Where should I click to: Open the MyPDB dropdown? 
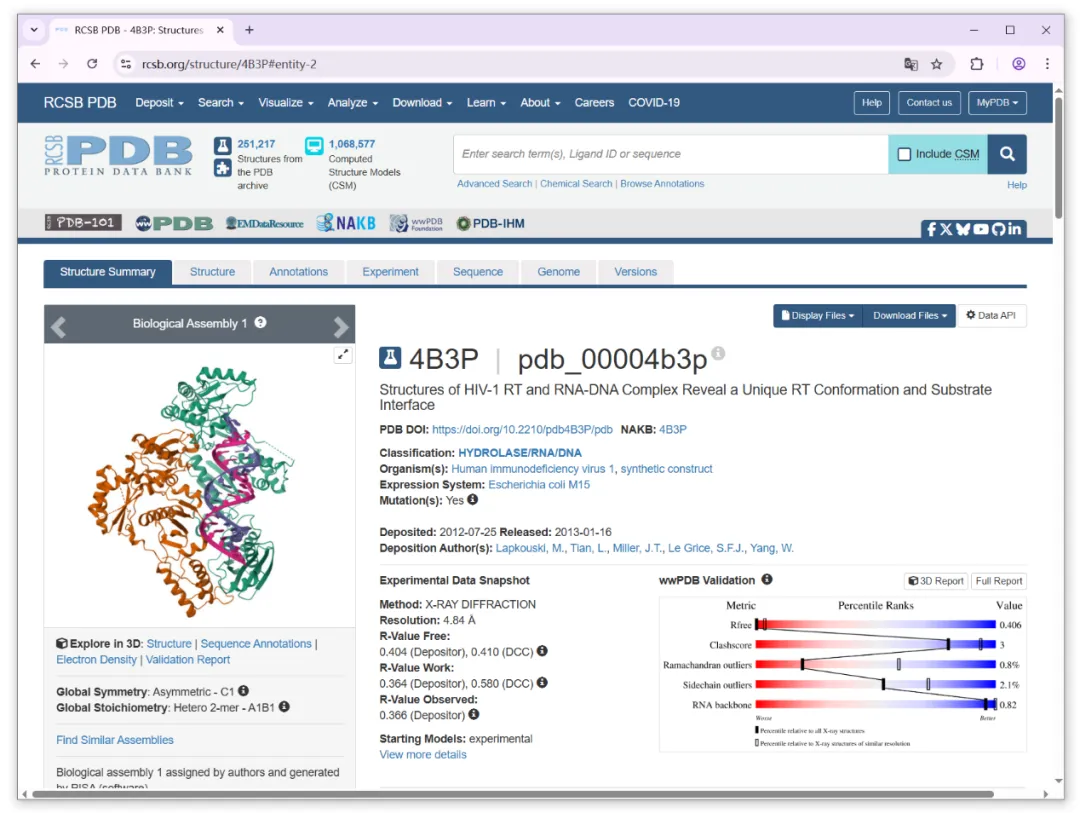coord(997,103)
